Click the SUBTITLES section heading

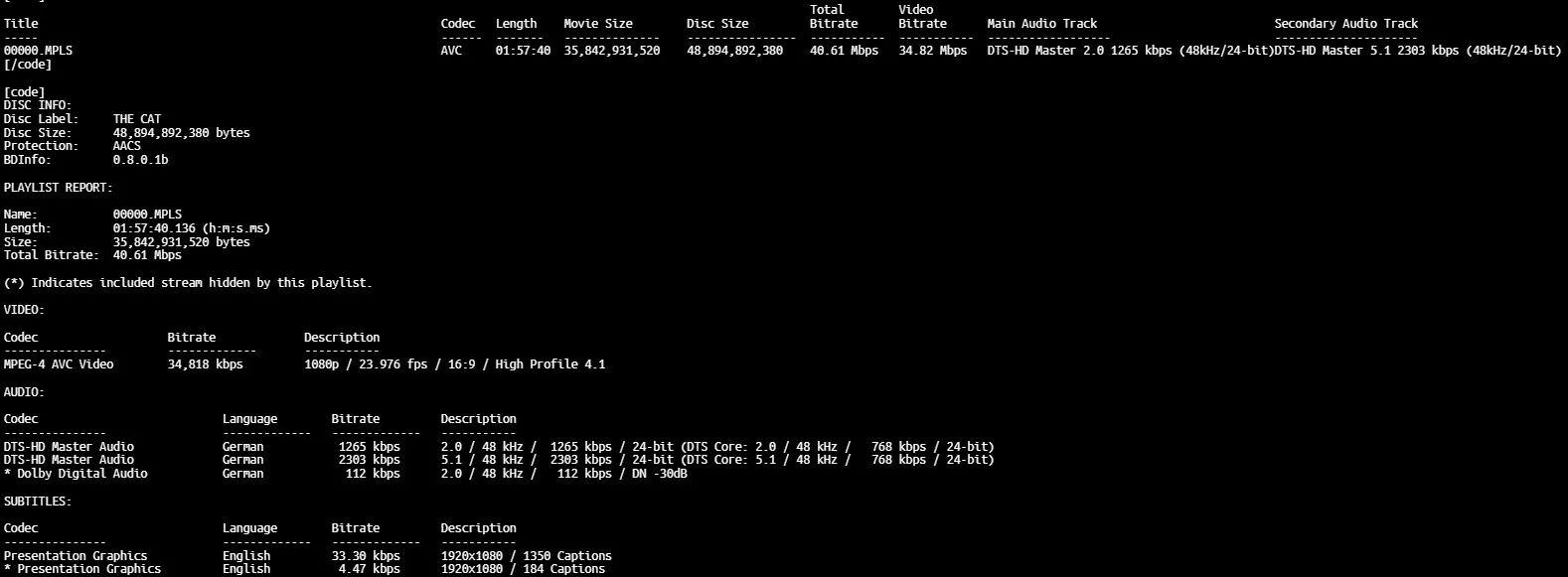point(37,502)
